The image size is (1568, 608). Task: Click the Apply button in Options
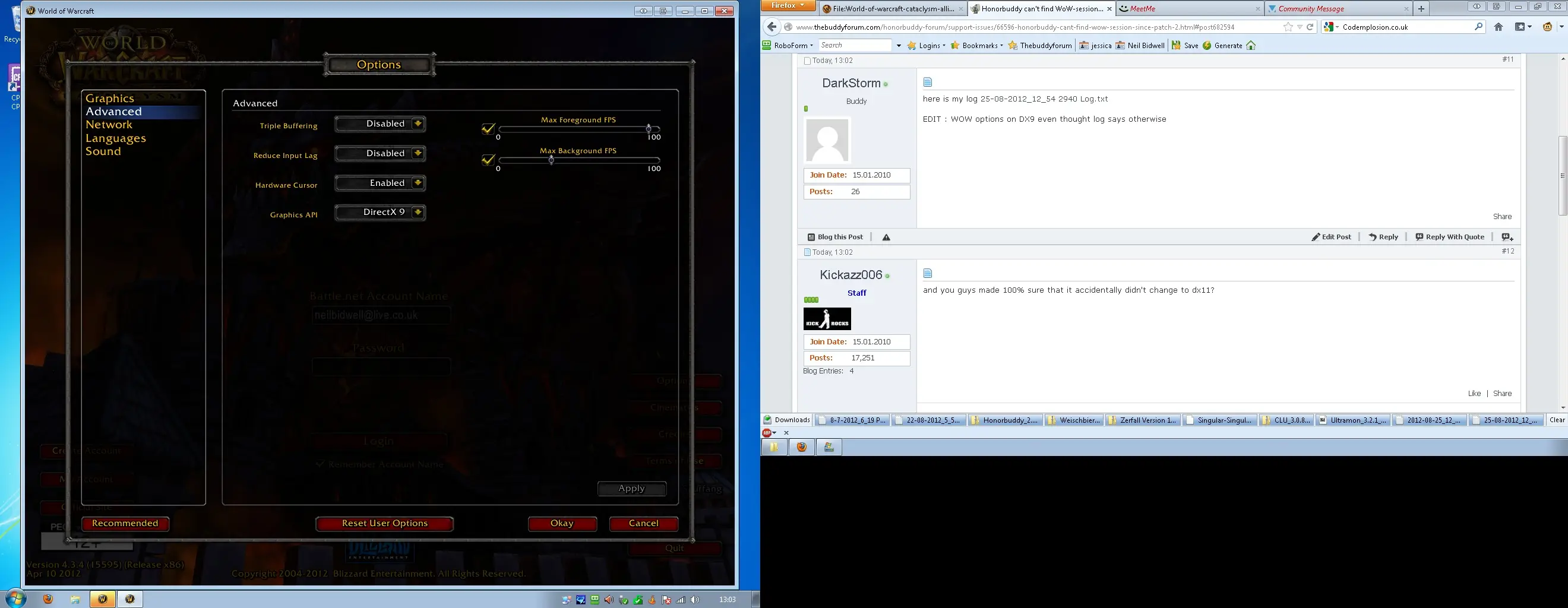point(632,488)
